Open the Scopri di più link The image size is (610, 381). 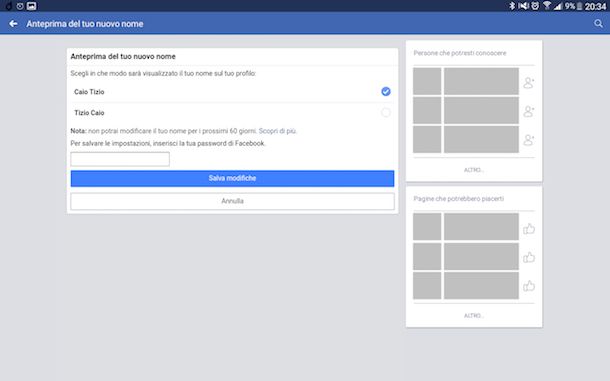(x=277, y=131)
